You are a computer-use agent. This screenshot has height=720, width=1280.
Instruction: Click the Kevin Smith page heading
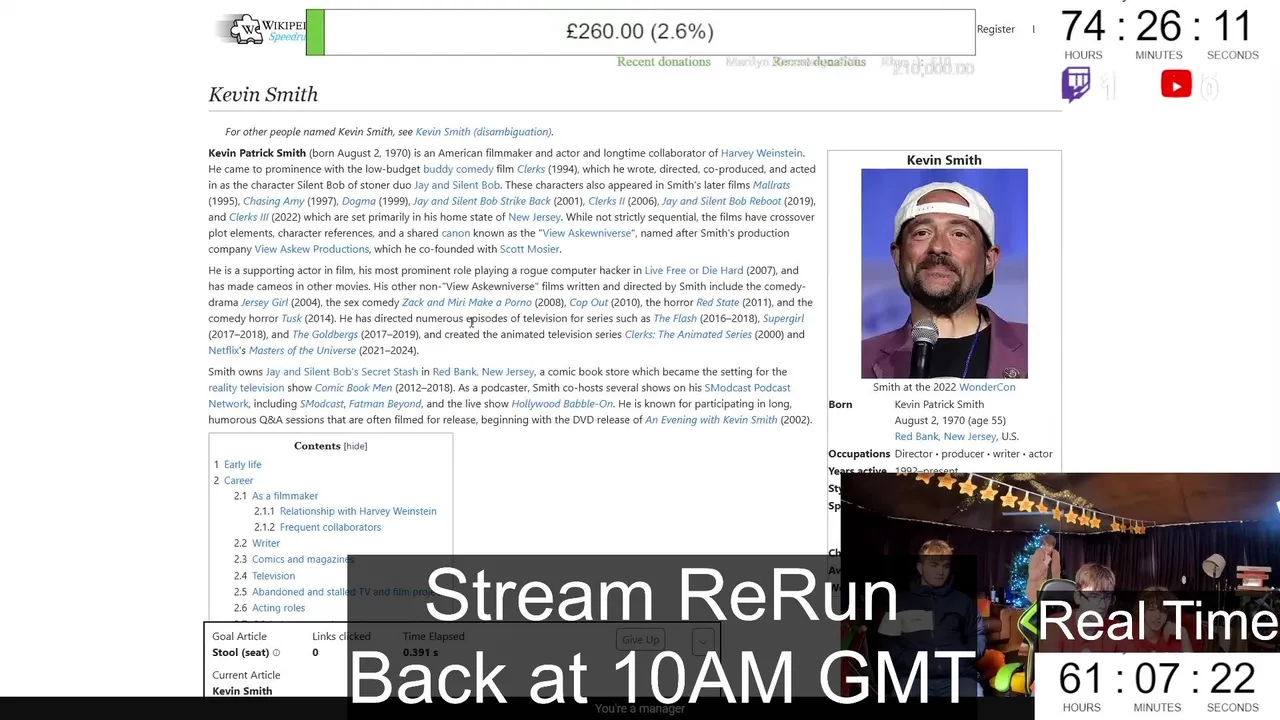point(263,94)
